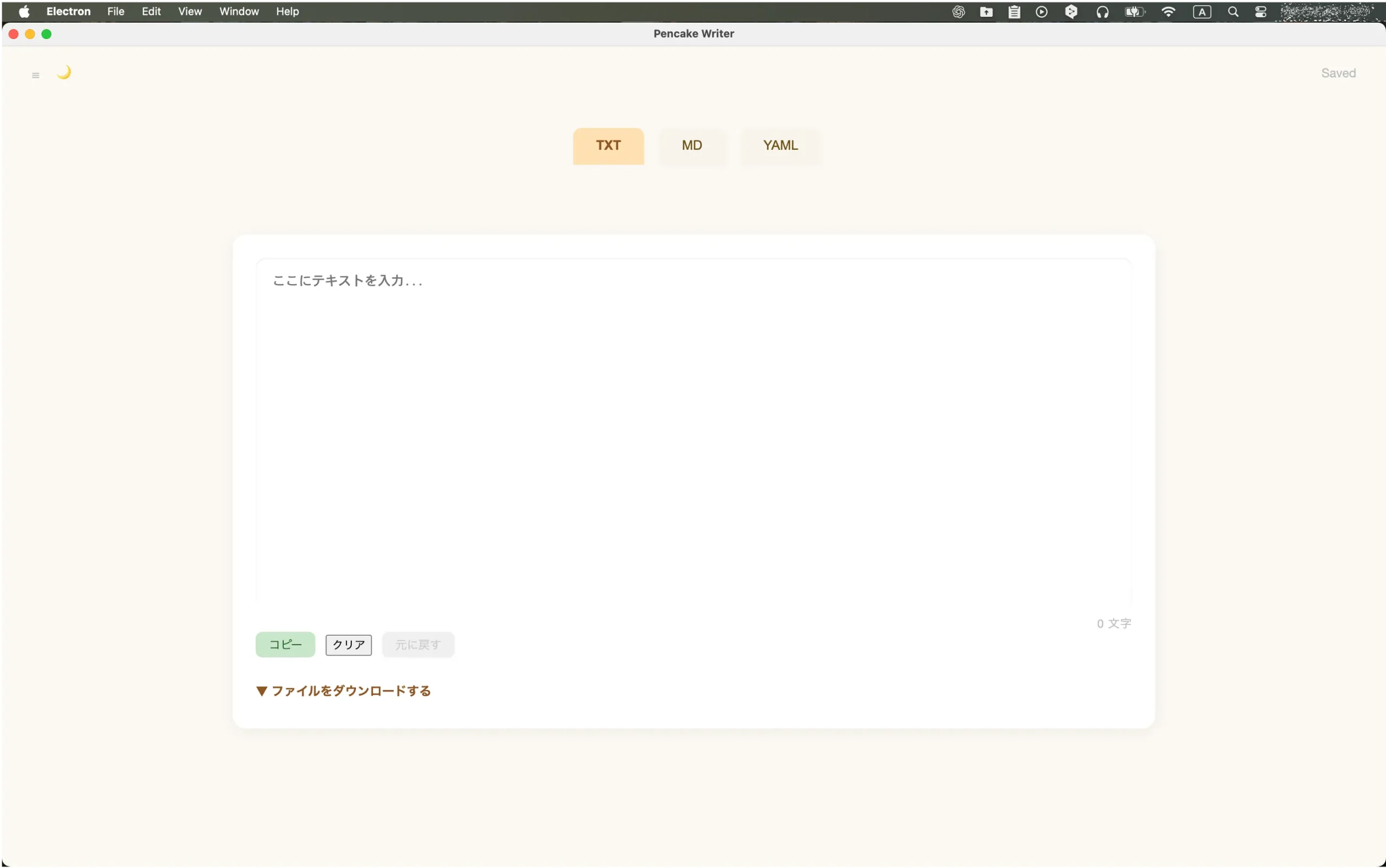Image resolution: width=1386 pixels, height=868 pixels.
Task: Toggle dark mode with the moon icon
Action: [x=64, y=73]
